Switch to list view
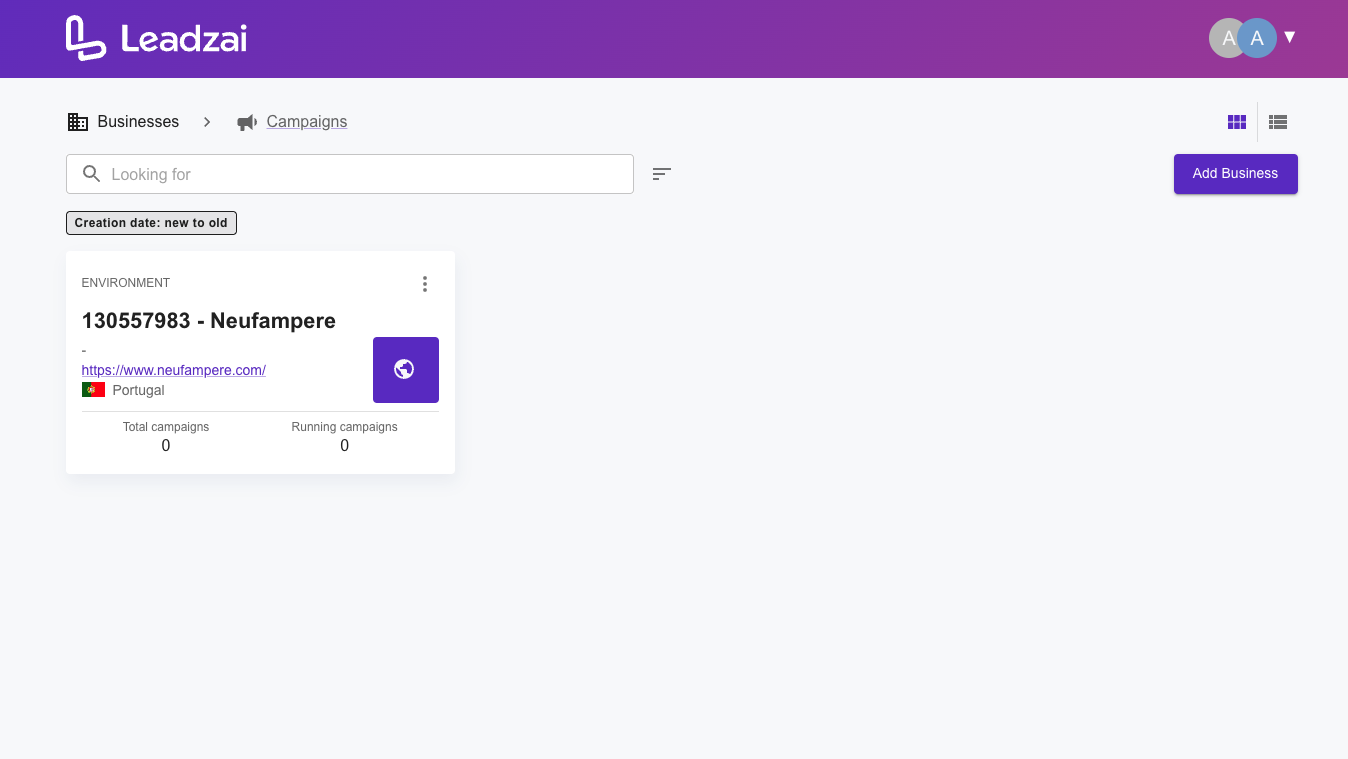This screenshot has height=759, width=1348. 1278,122
